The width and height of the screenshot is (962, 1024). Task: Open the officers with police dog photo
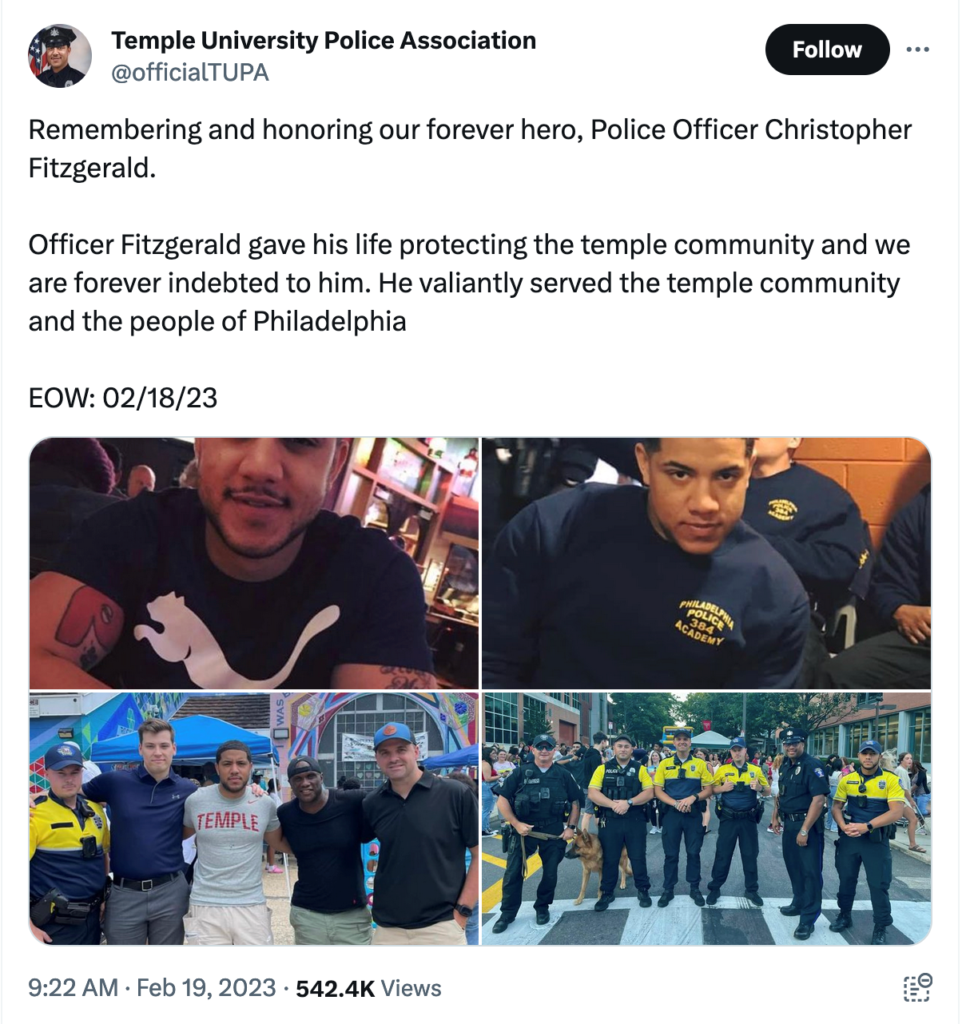tap(706, 818)
